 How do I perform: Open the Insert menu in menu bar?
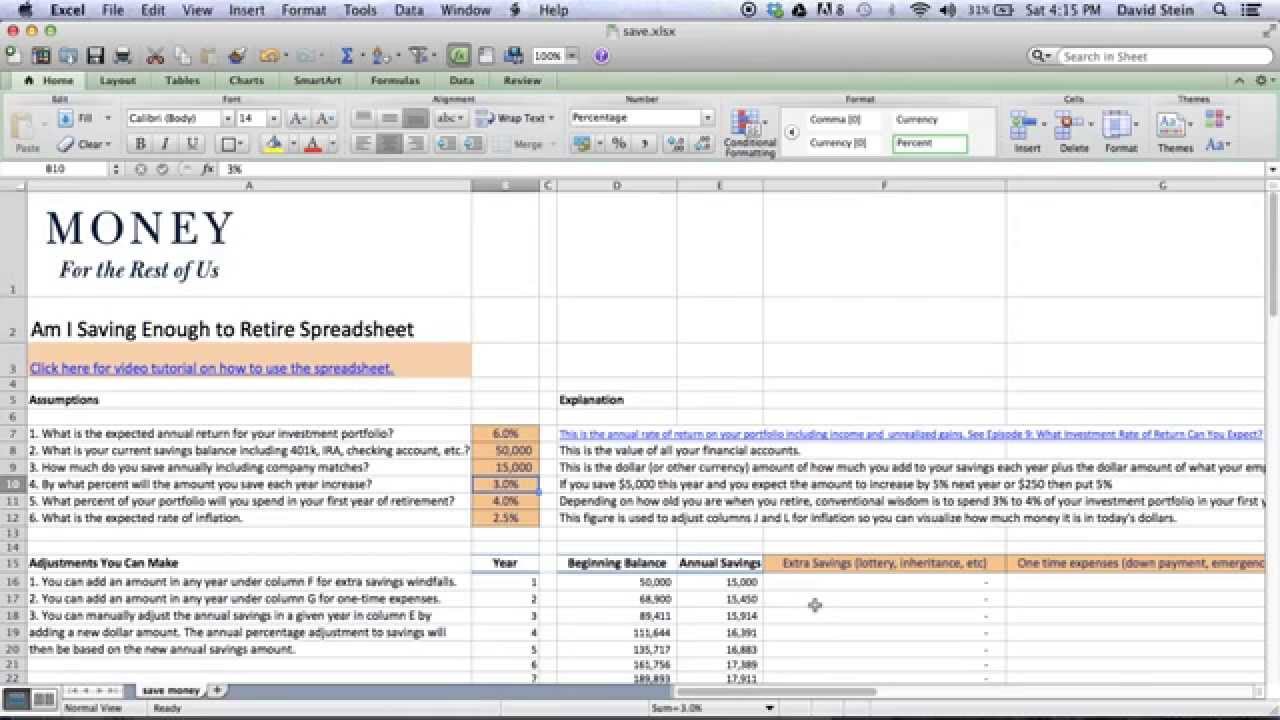[247, 10]
